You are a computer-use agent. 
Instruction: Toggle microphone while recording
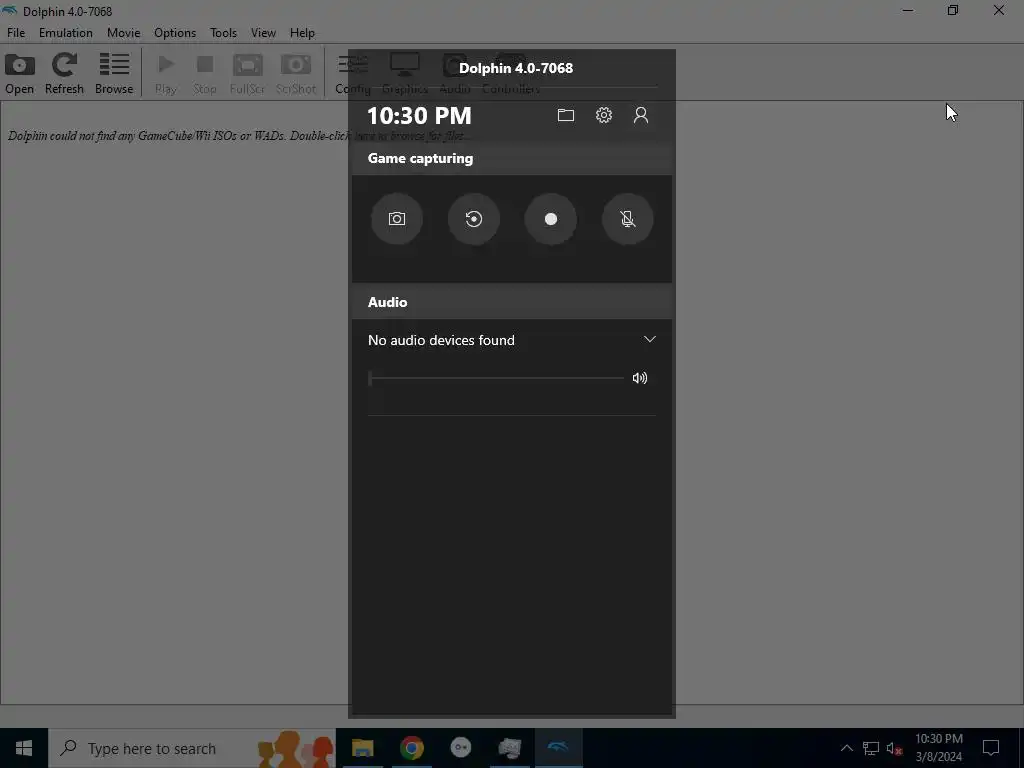[628, 219]
